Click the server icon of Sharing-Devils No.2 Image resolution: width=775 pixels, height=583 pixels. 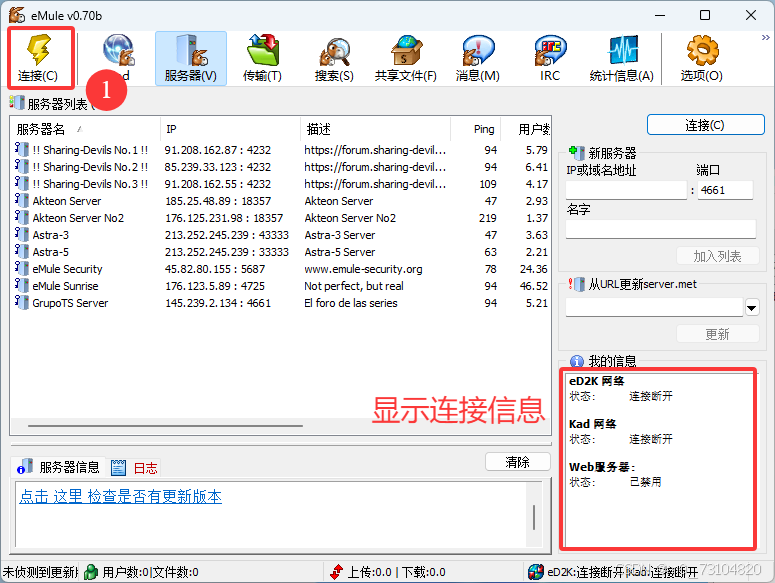(x=21, y=167)
